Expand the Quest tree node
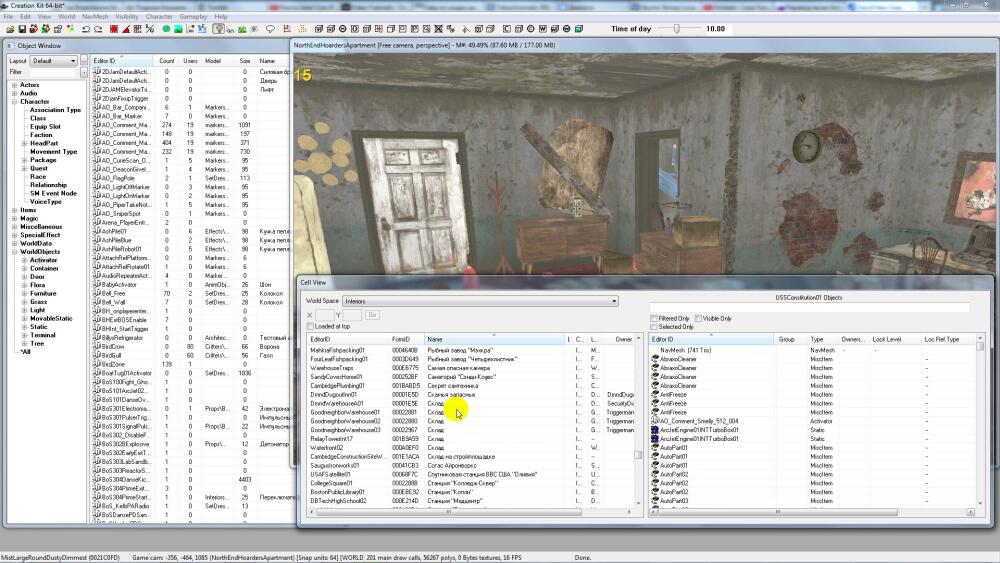Image resolution: width=1000 pixels, height=563 pixels. (25, 168)
